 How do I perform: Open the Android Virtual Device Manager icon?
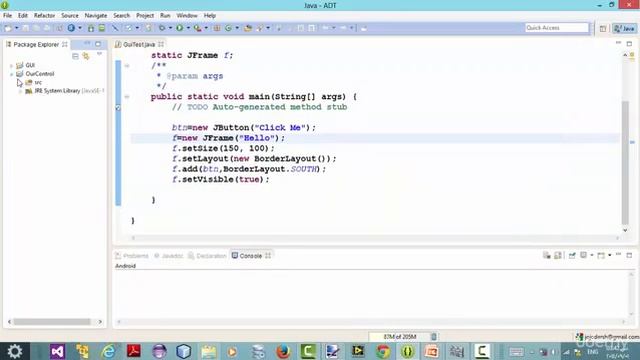102,28
